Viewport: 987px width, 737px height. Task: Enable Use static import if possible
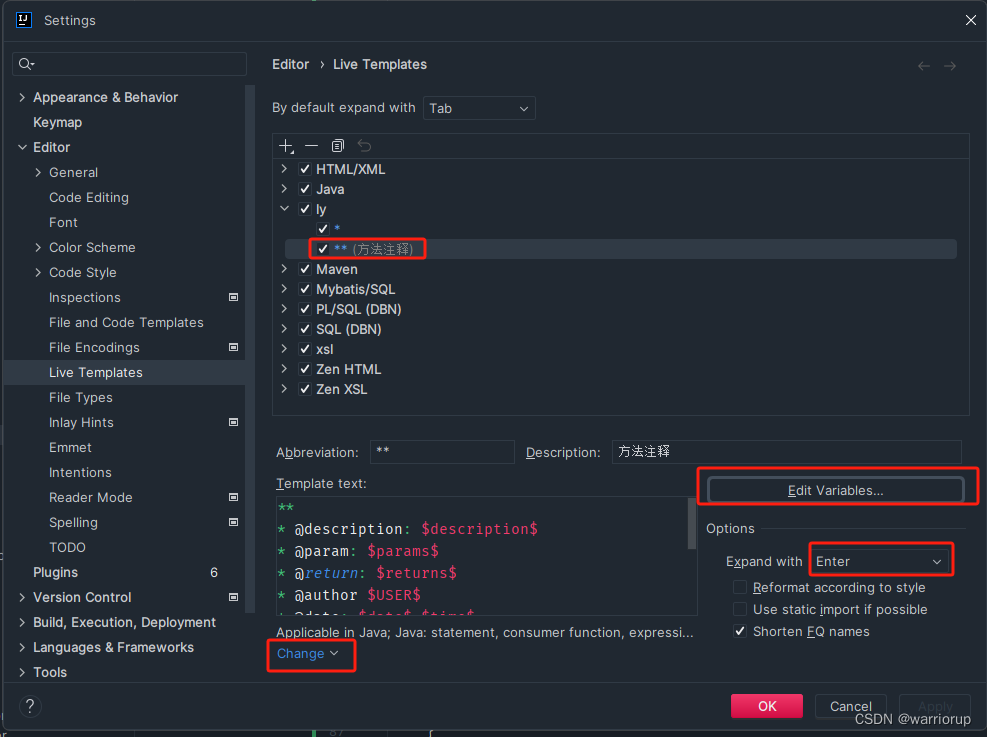coord(740,609)
